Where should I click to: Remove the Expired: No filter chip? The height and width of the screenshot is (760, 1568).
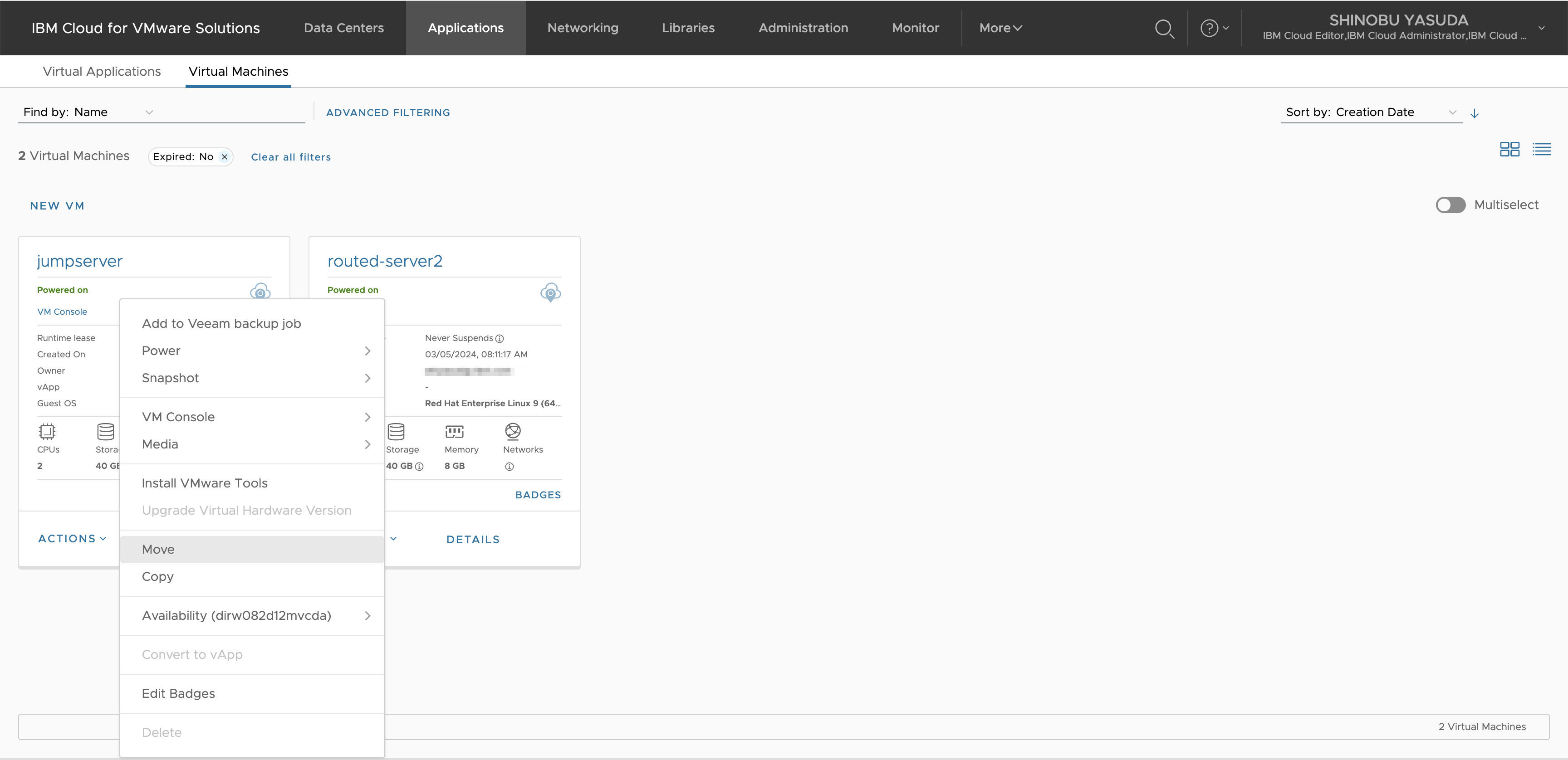point(225,157)
